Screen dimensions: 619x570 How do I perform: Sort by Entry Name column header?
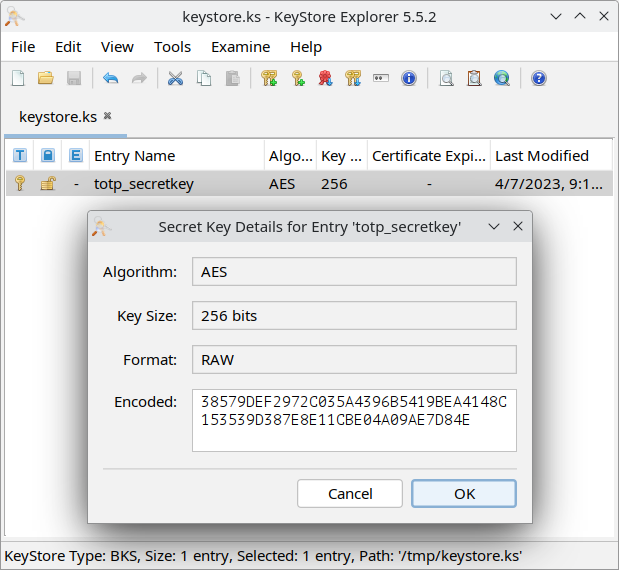click(177, 156)
